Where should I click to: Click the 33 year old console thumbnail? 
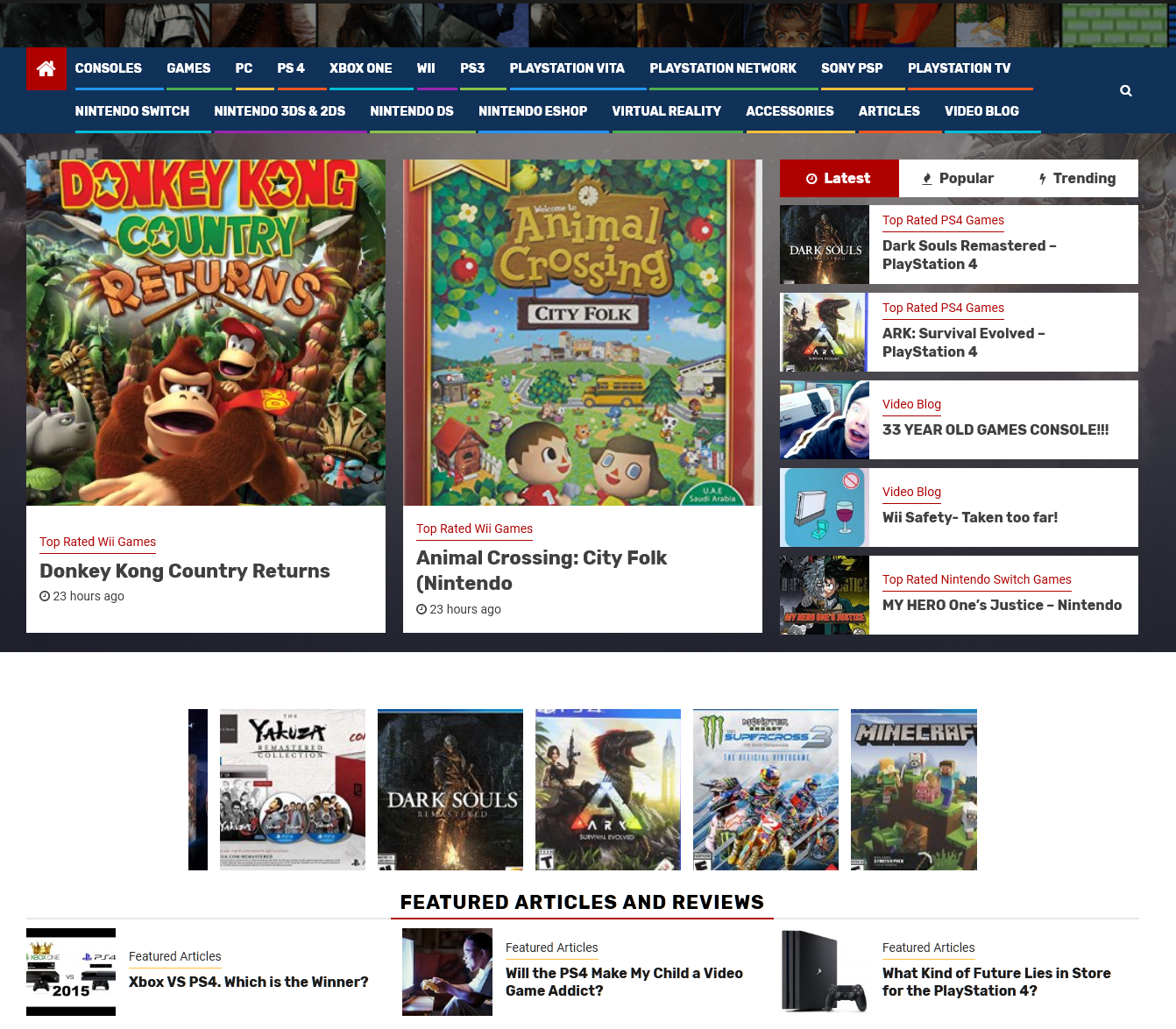click(825, 420)
